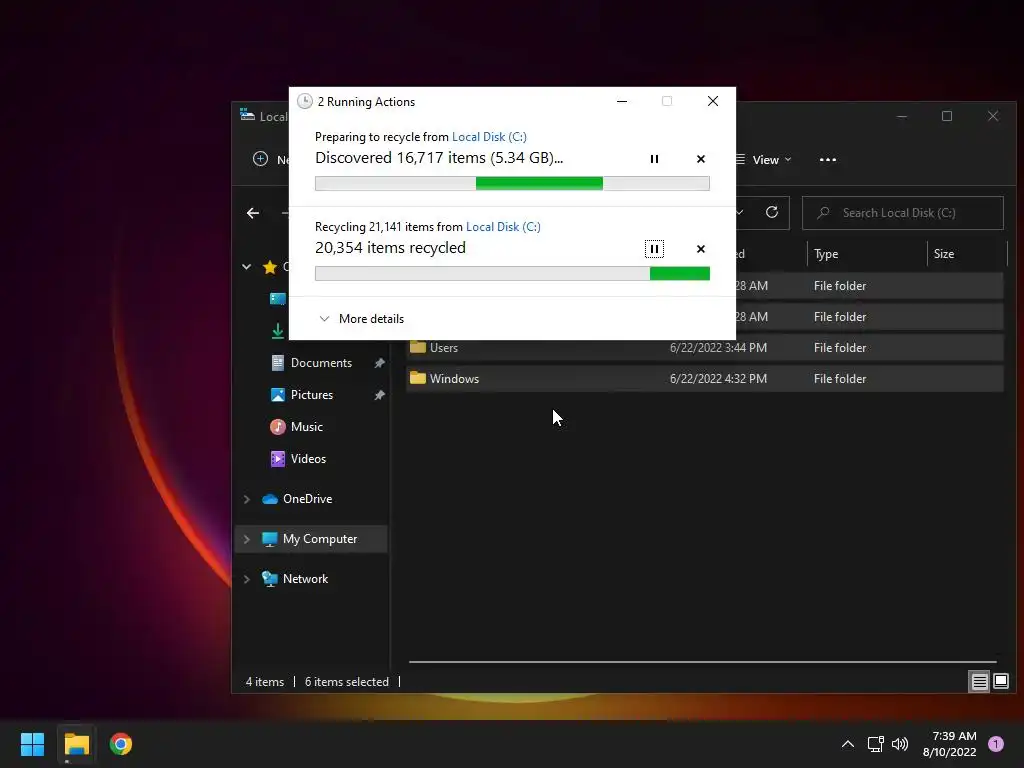Minimize the Running Actions dialog
This screenshot has height=768, width=1024.
622,101
